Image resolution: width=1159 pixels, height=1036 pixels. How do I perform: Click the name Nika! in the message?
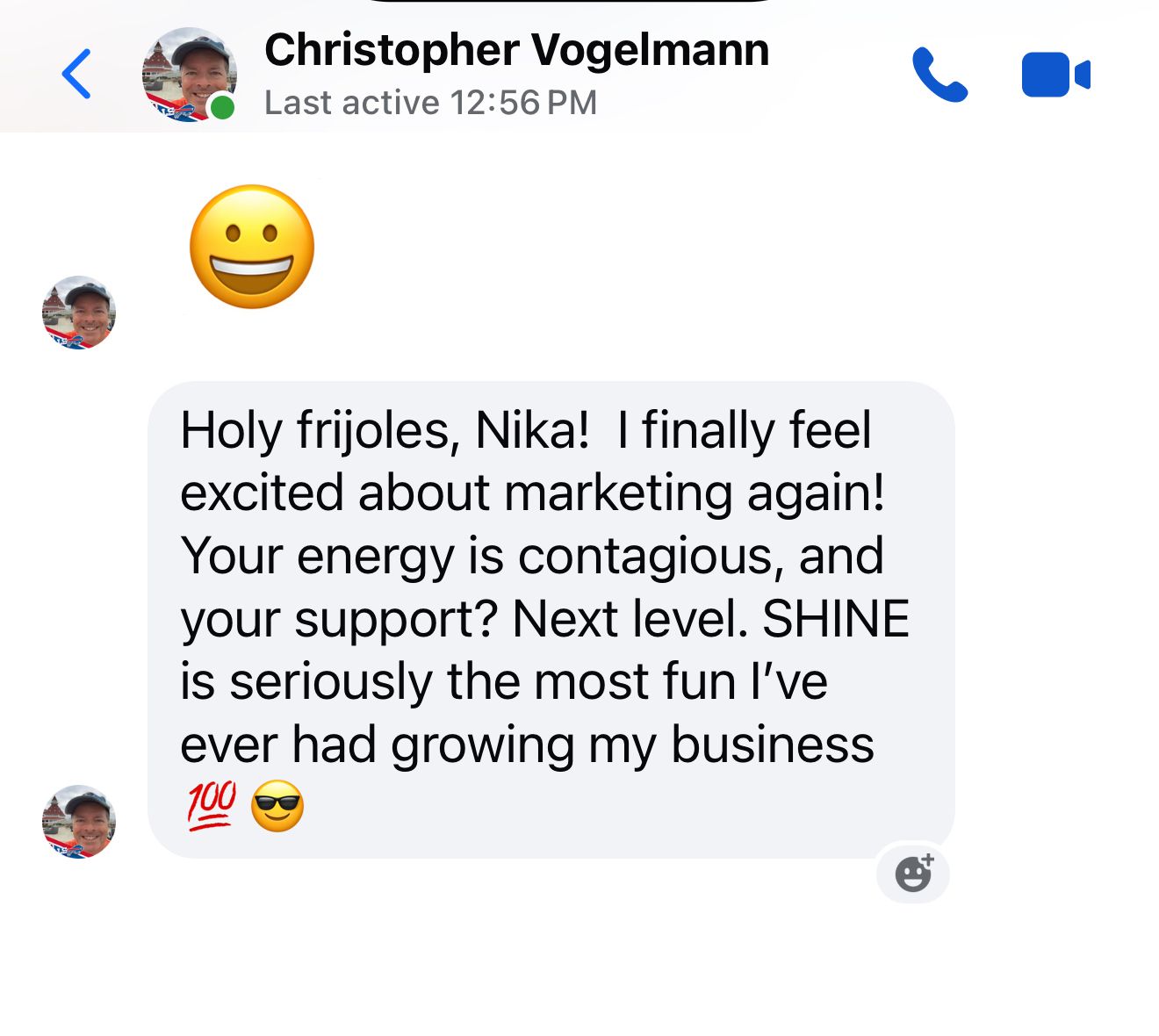[532, 430]
